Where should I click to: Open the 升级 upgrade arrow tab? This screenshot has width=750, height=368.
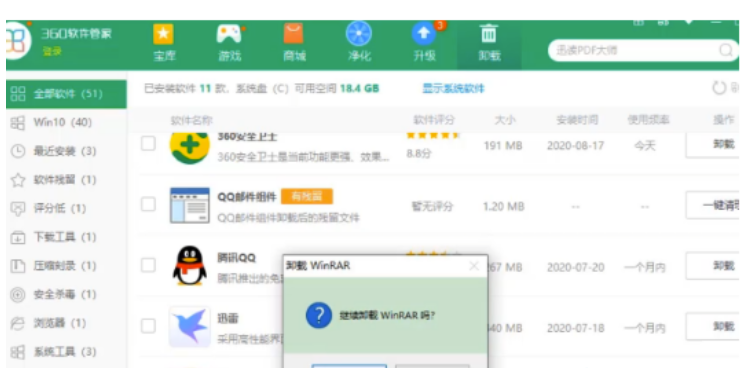tap(425, 43)
